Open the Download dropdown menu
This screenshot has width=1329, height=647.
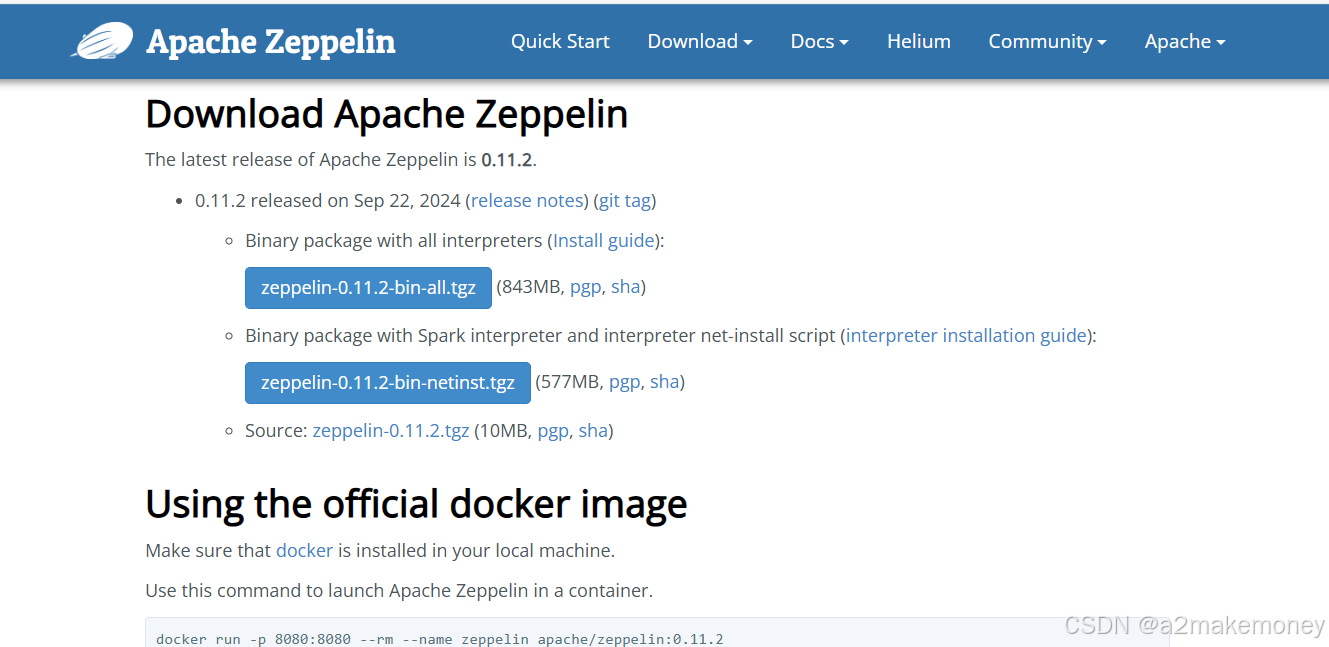coord(699,41)
